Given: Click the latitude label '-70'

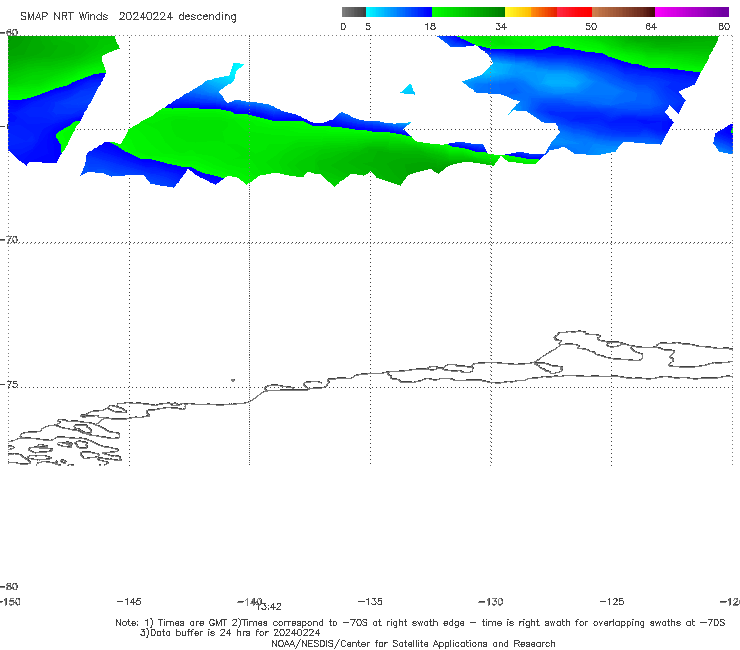Looking at the screenshot, I should tap(9, 239).
